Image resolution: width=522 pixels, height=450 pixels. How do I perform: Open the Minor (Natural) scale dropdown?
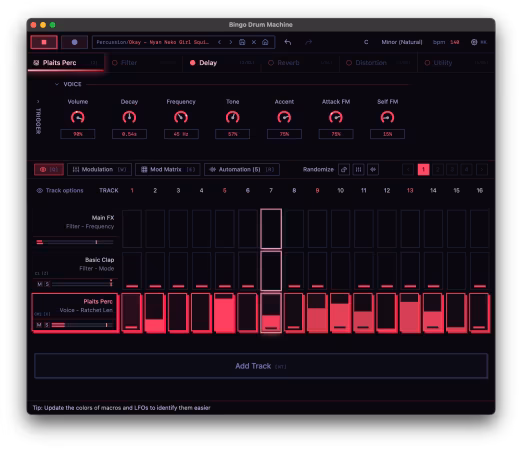pyautogui.click(x=402, y=42)
